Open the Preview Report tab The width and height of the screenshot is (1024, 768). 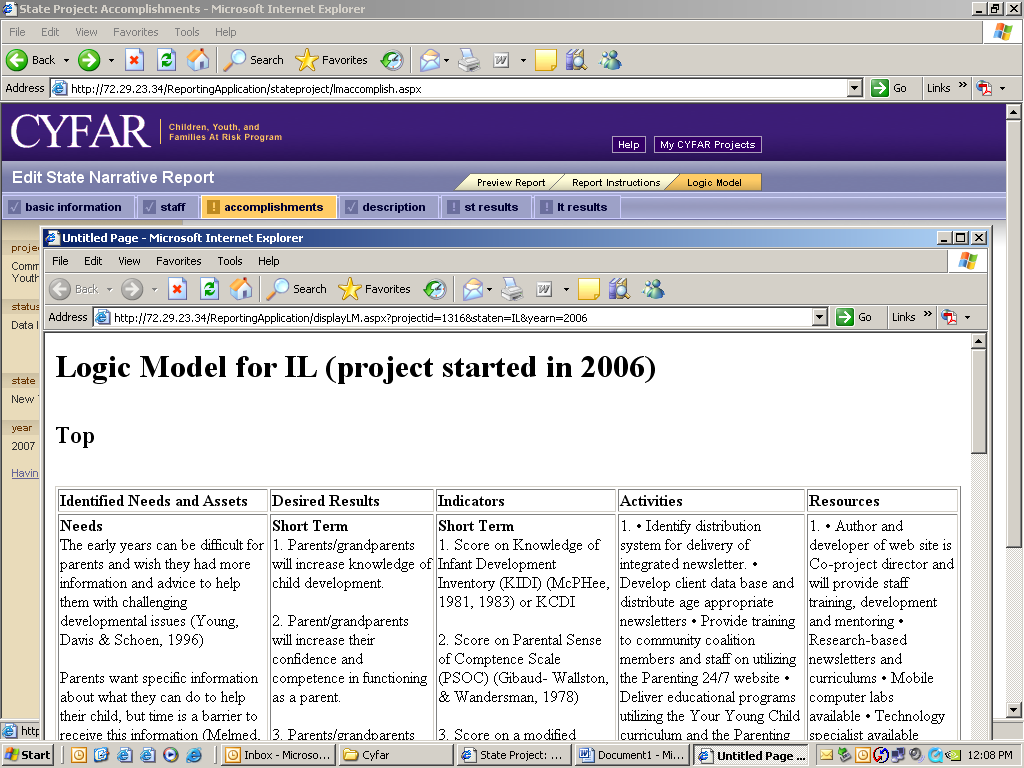click(510, 182)
